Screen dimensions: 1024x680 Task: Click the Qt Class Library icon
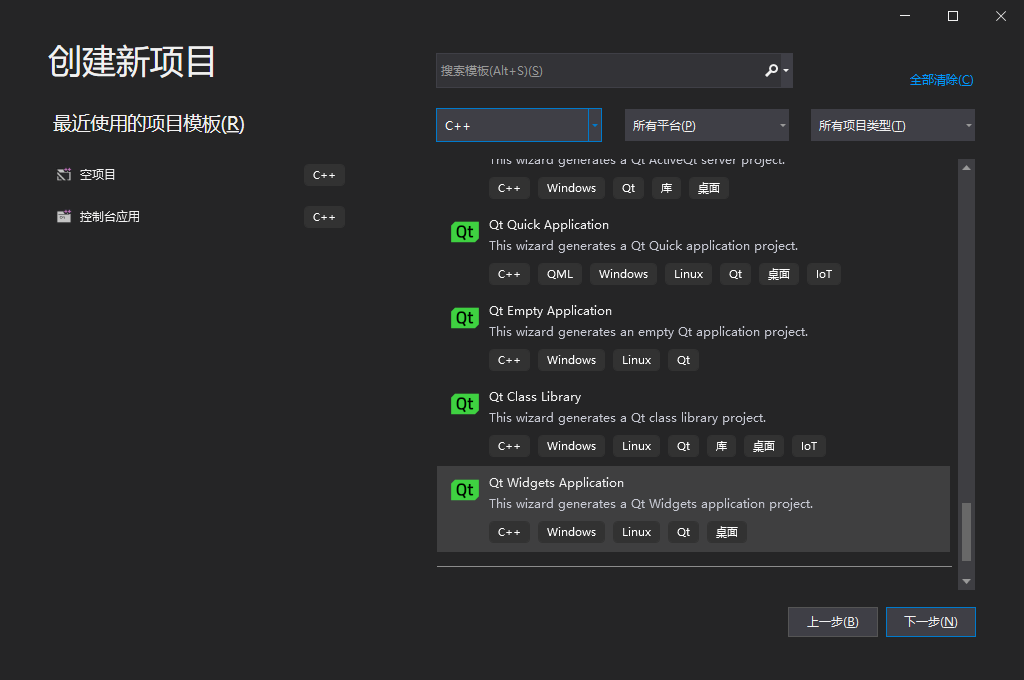[464, 404]
